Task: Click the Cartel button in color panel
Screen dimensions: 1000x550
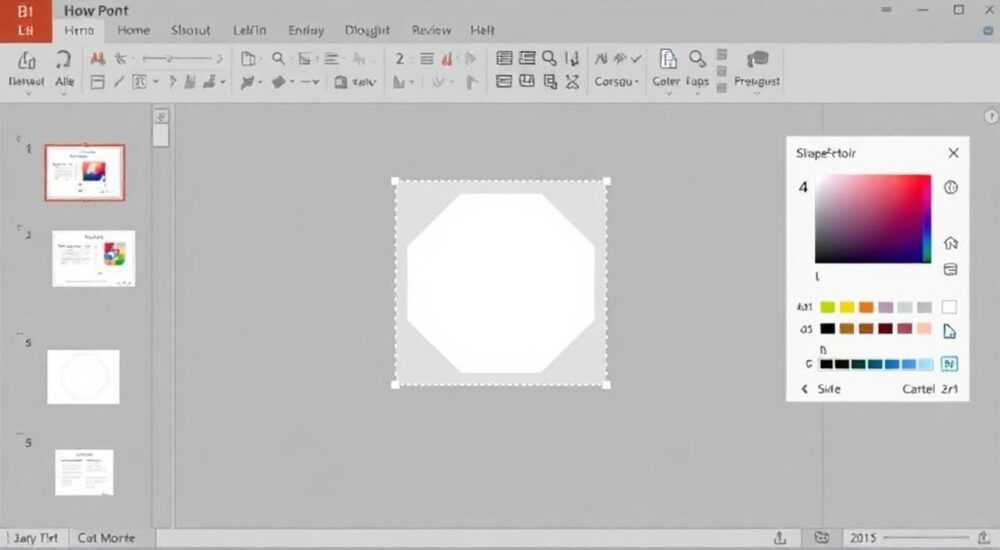Action: click(918, 389)
